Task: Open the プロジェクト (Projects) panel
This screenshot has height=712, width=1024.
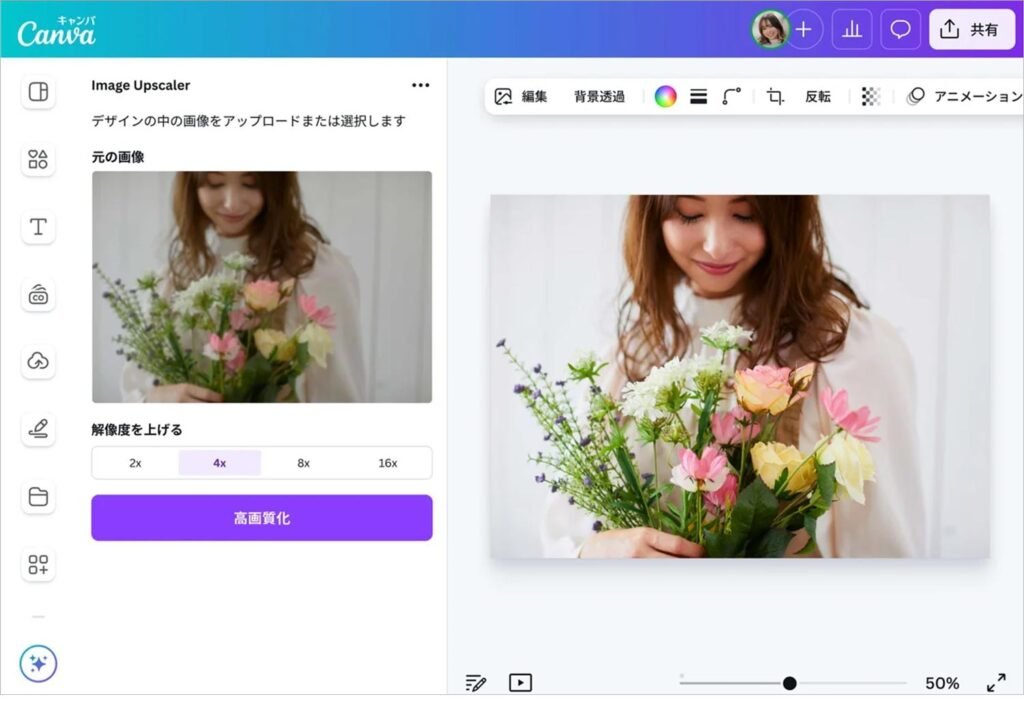Action: point(37,497)
